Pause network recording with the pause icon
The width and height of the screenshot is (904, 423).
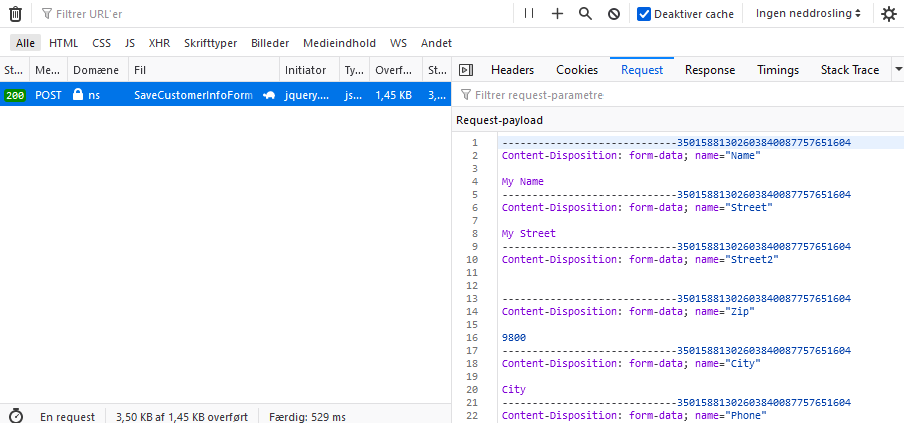click(529, 14)
